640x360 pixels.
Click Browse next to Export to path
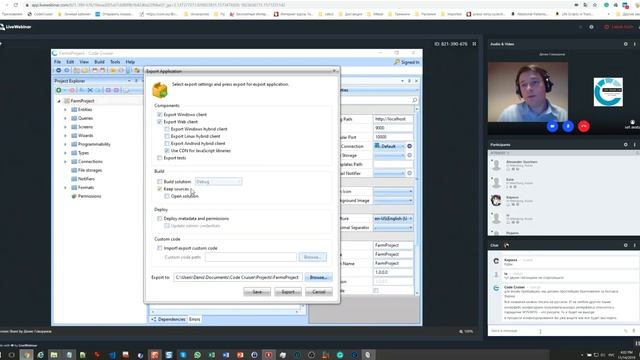pos(318,277)
